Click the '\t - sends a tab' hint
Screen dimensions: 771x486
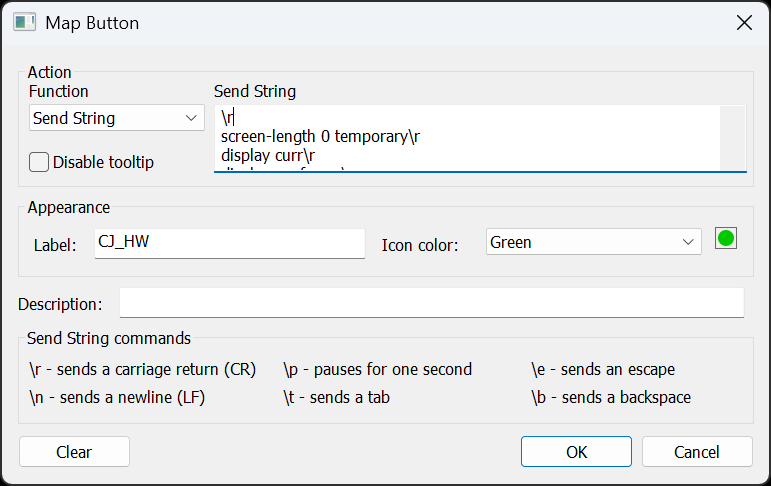click(336, 397)
